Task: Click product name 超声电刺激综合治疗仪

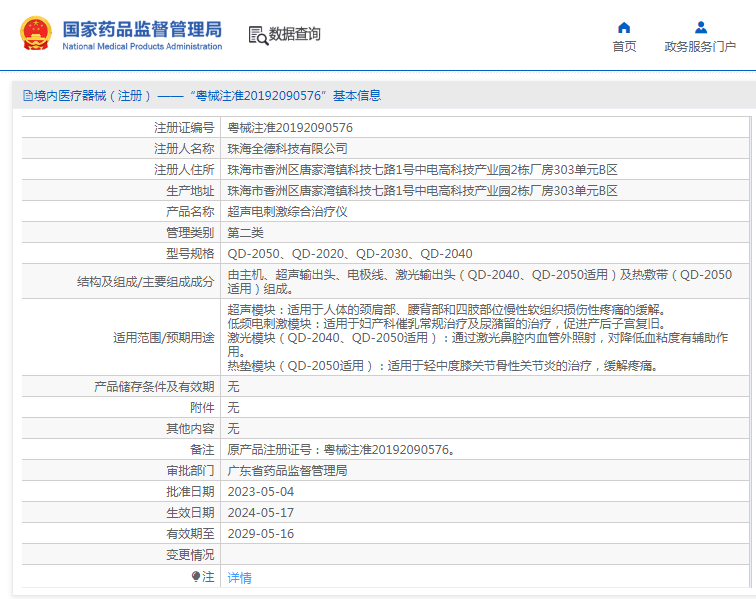Action: 287,212
